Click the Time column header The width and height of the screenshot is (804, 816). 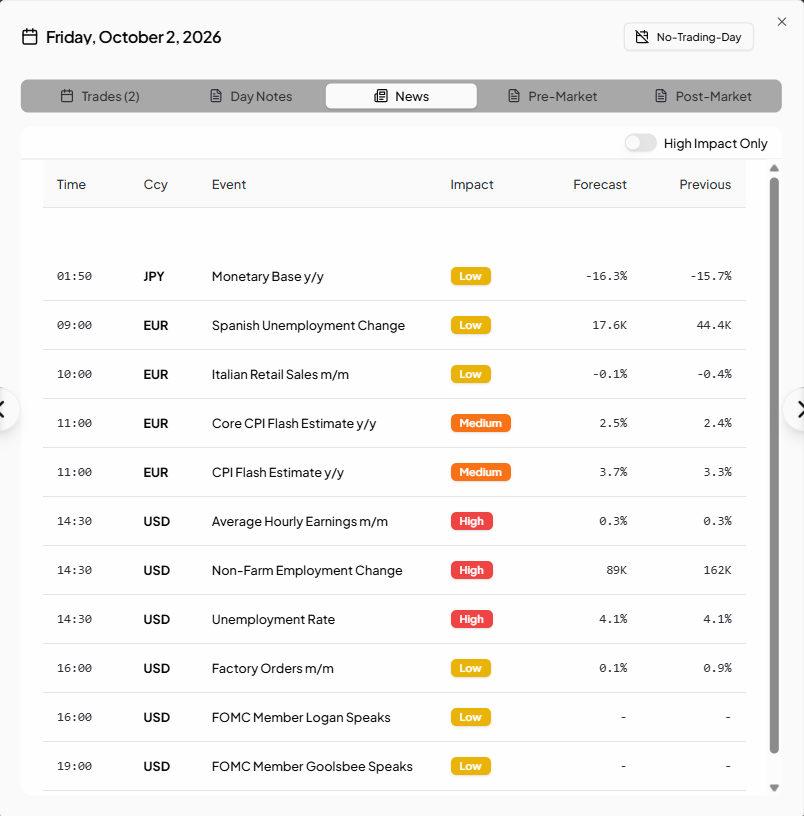[71, 185]
